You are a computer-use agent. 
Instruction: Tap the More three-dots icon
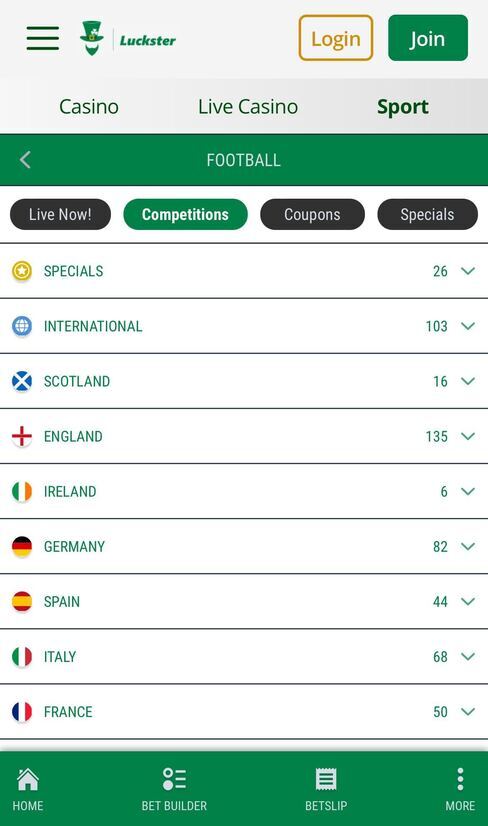point(460,779)
